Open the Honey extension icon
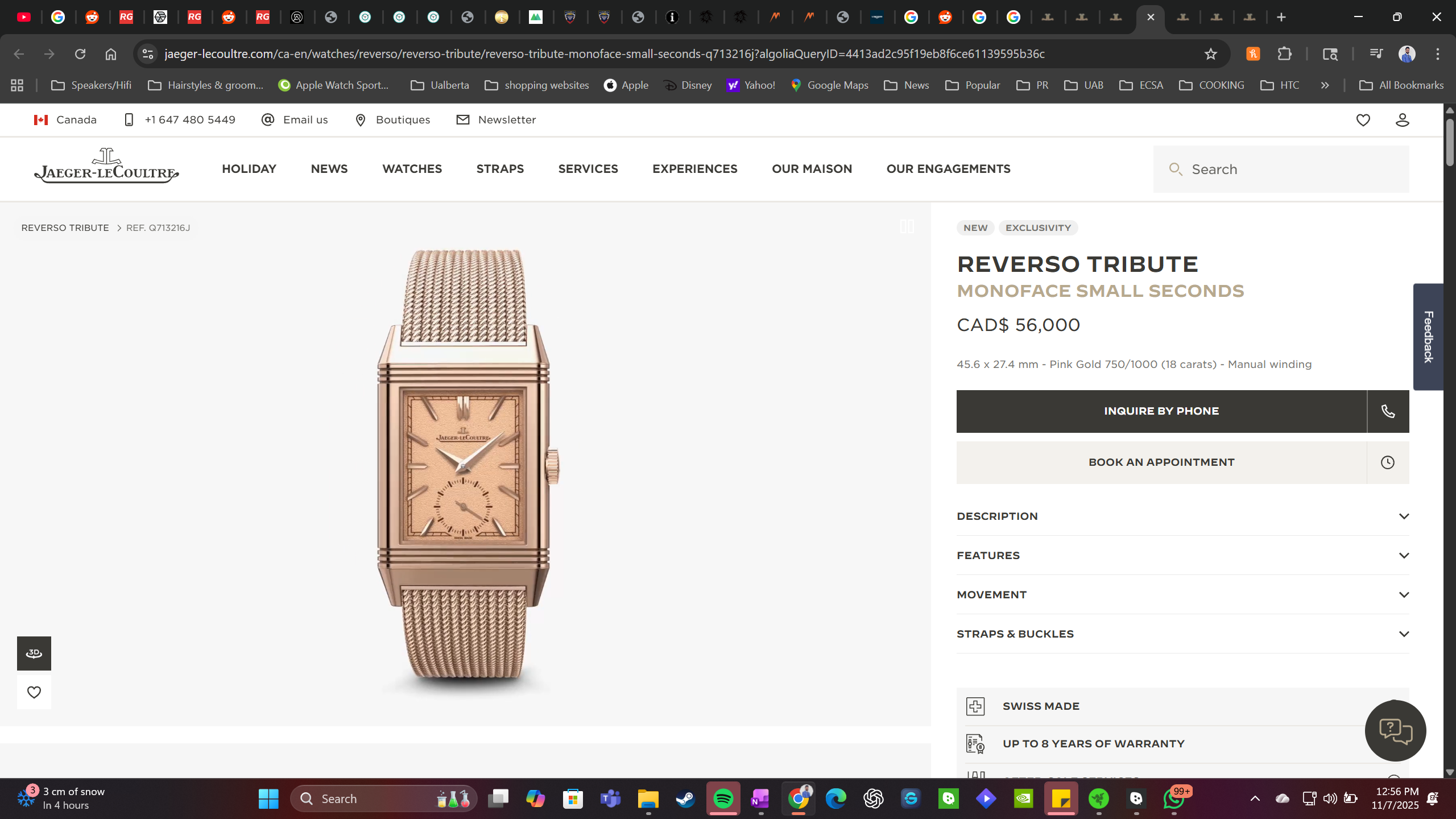This screenshot has width=1456, height=819. tap(1253, 54)
